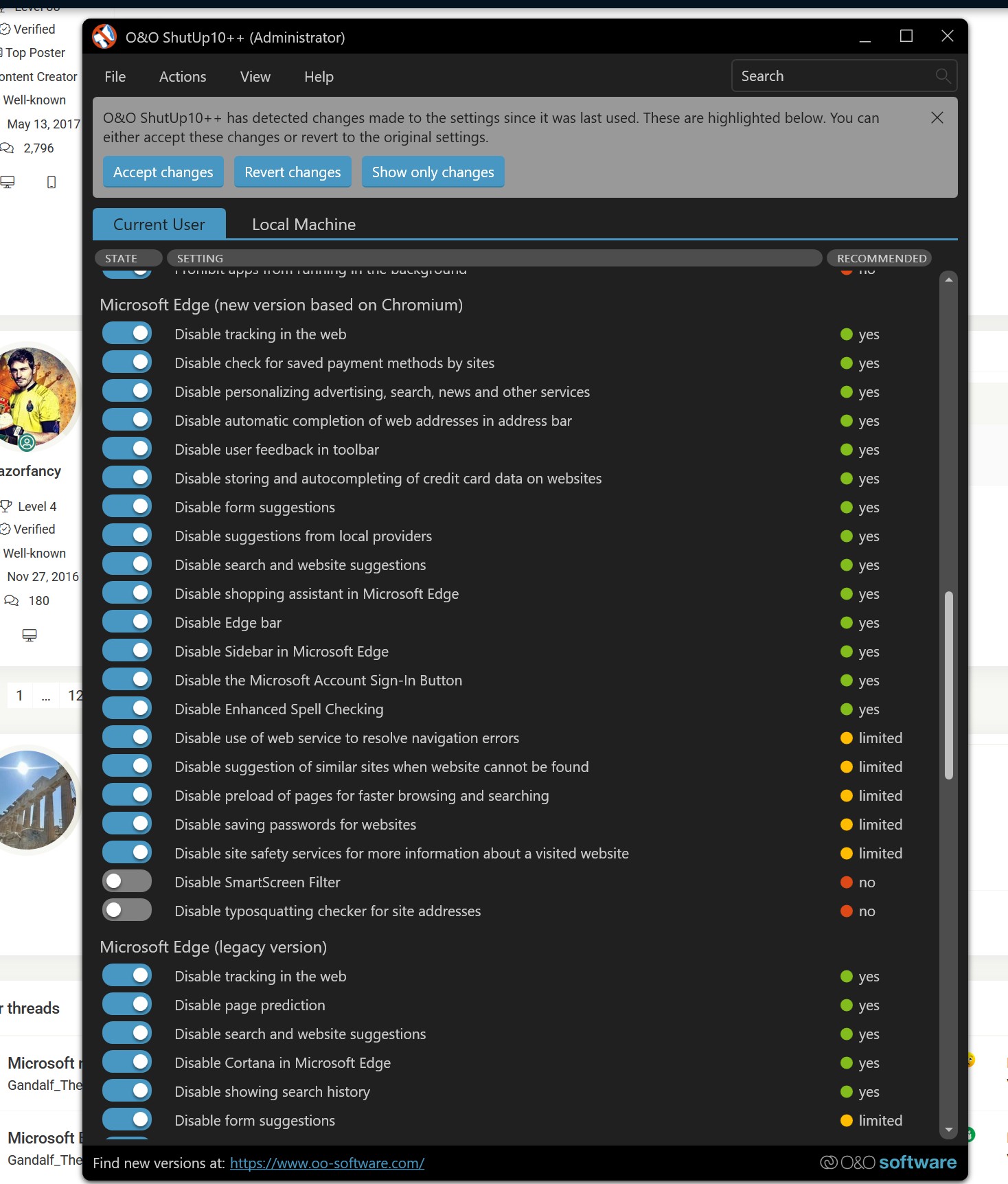Toggle Disable personalizing advertising, search, news
This screenshot has width=1008, height=1184.
[127, 391]
